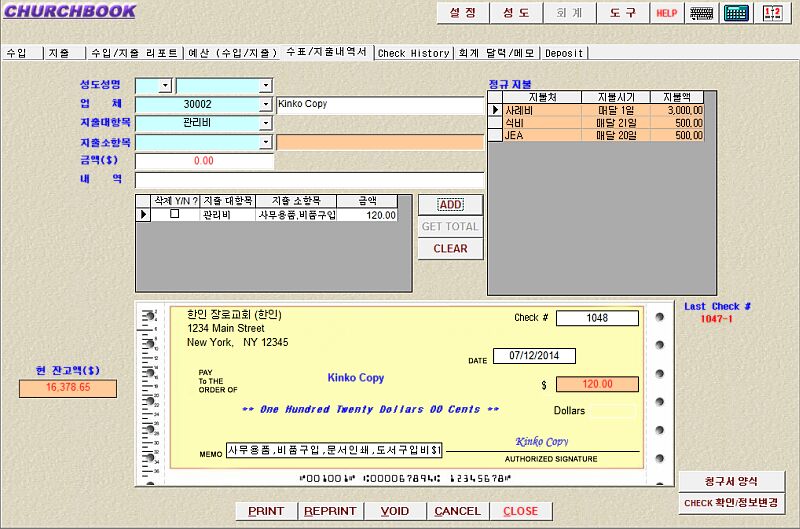800x529 pixels.
Task: Click the 120.00 cell in expense grid
Action: click(367, 215)
